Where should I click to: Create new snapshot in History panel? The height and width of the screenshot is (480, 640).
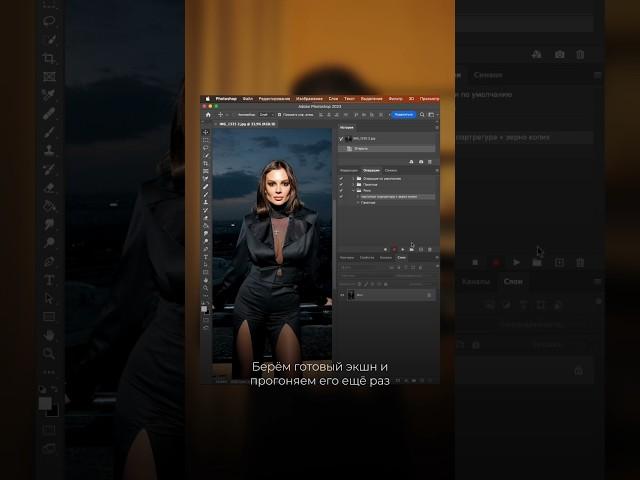tap(421, 162)
